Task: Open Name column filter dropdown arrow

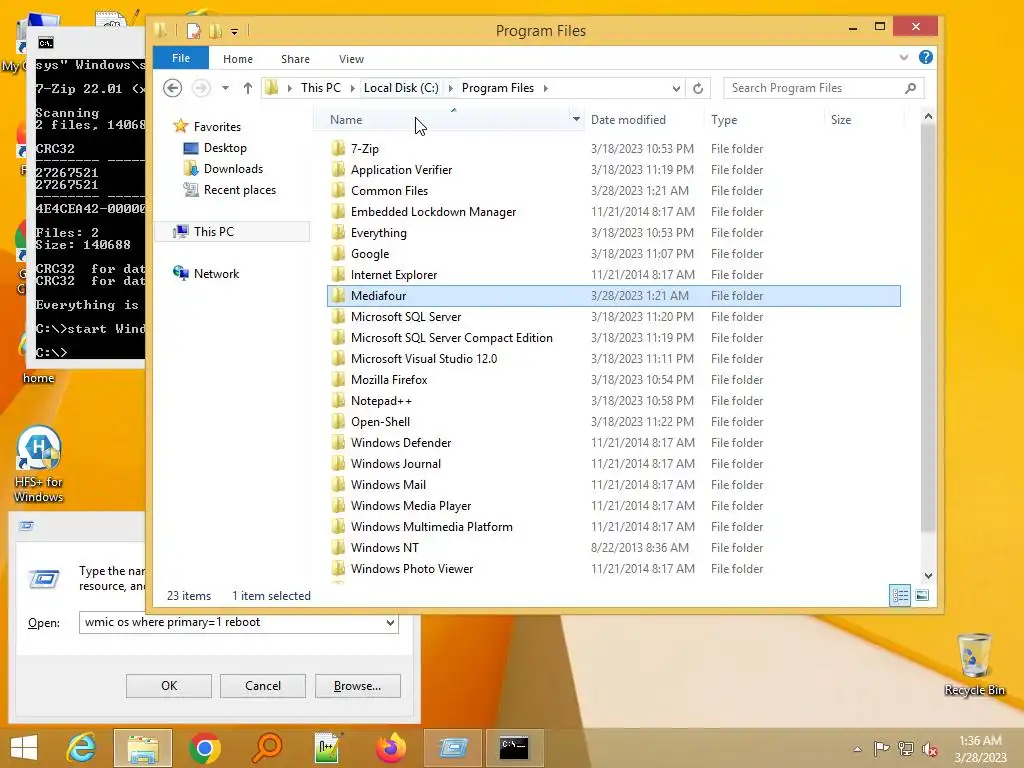Action: [x=576, y=120]
